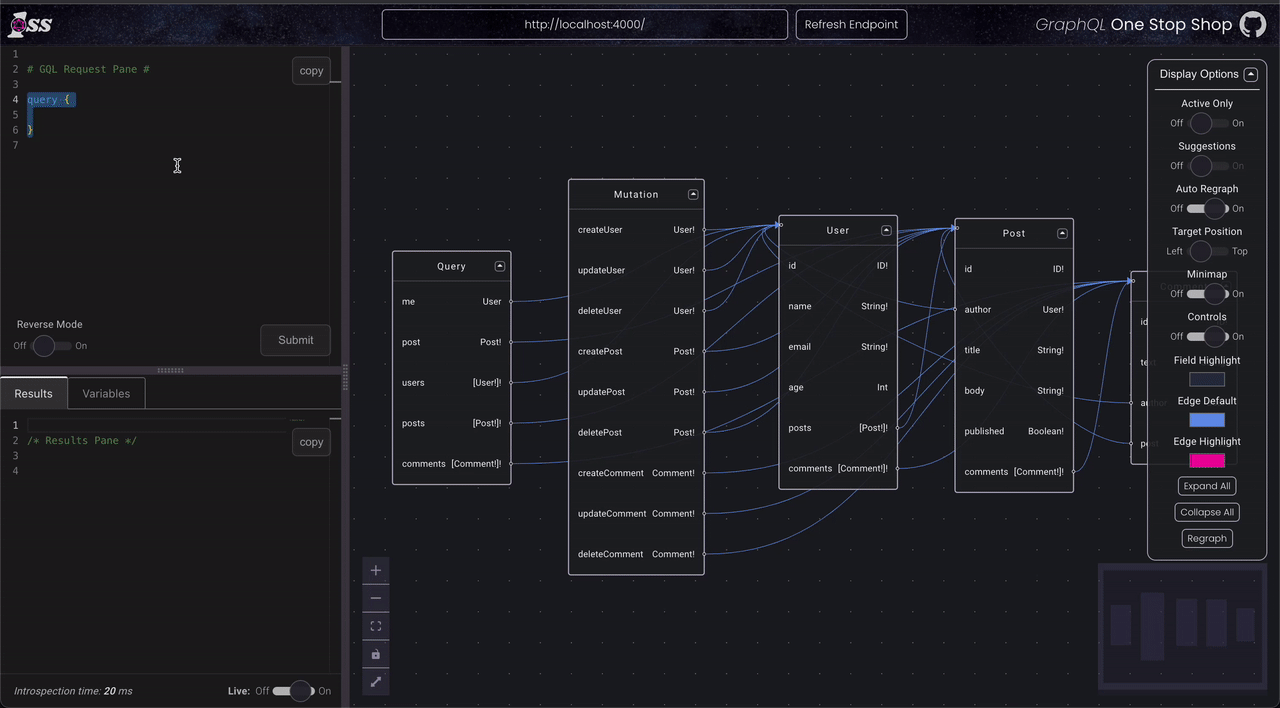1280x708 pixels.
Task: Click the Refresh Endpoint button
Action: [851, 25]
